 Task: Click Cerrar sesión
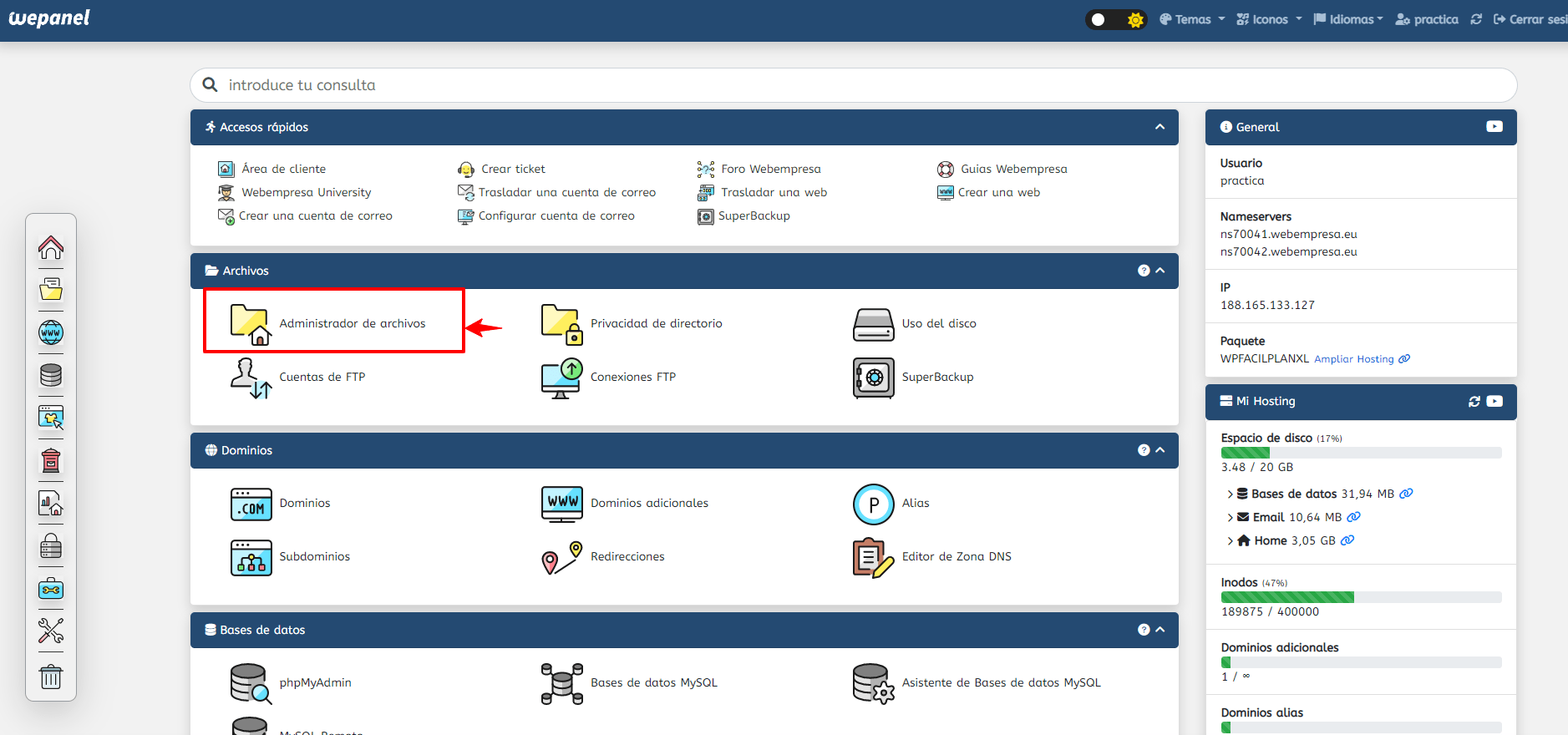[x=1530, y=19]
